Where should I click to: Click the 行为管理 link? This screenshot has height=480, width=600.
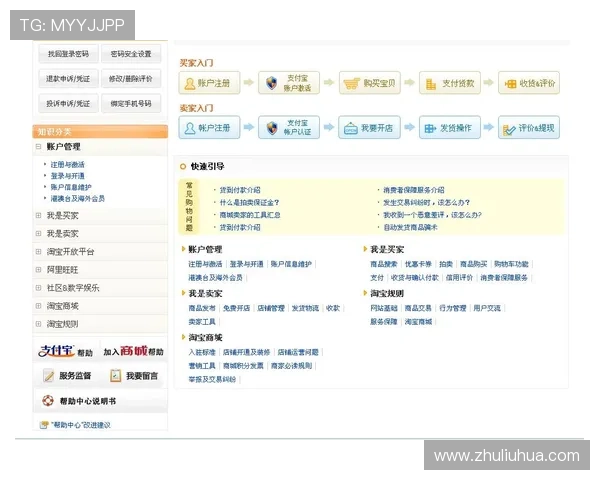452,308
